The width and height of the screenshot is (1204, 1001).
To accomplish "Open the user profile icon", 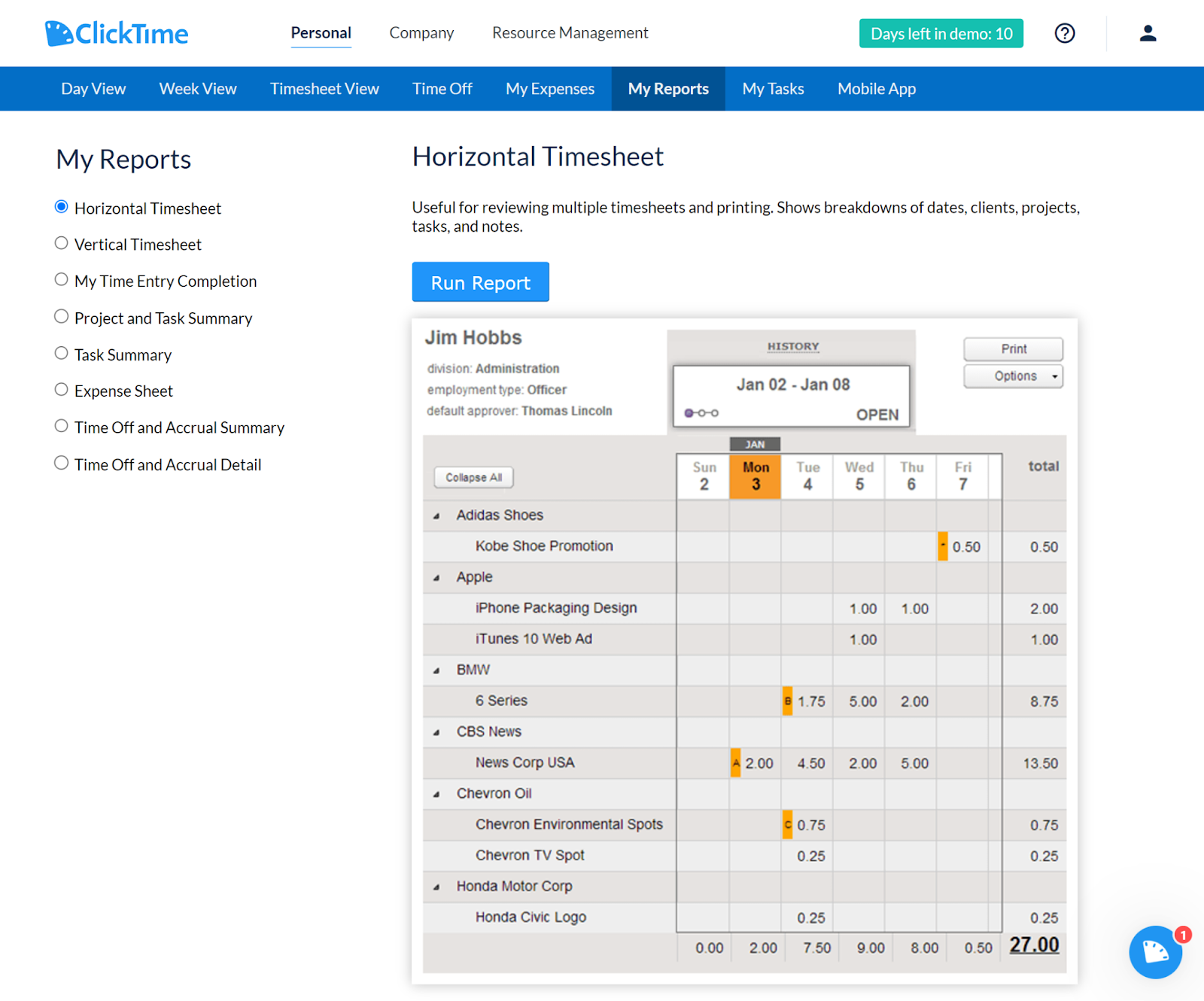I will 1148,33.
